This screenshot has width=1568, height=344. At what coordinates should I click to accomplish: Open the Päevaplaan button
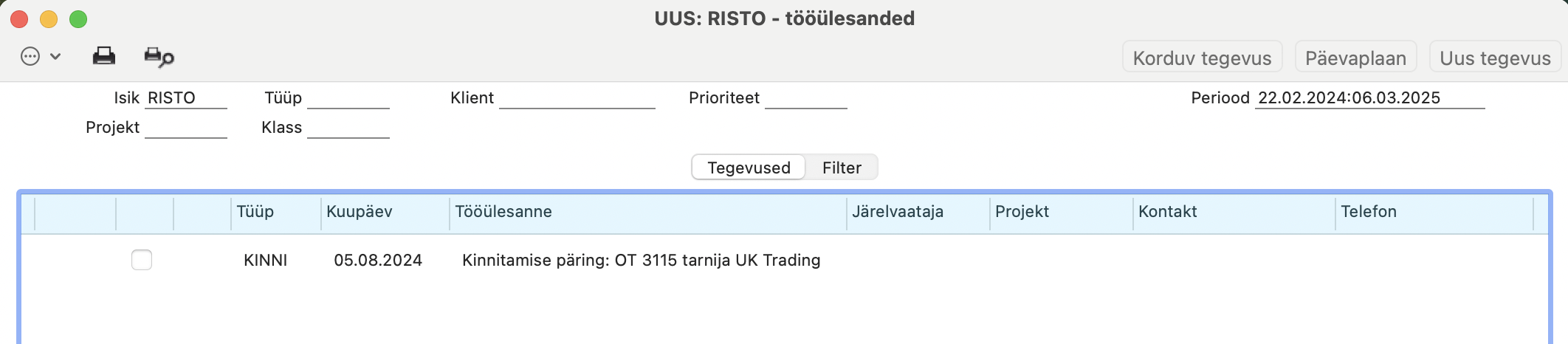coord(1355,58)
